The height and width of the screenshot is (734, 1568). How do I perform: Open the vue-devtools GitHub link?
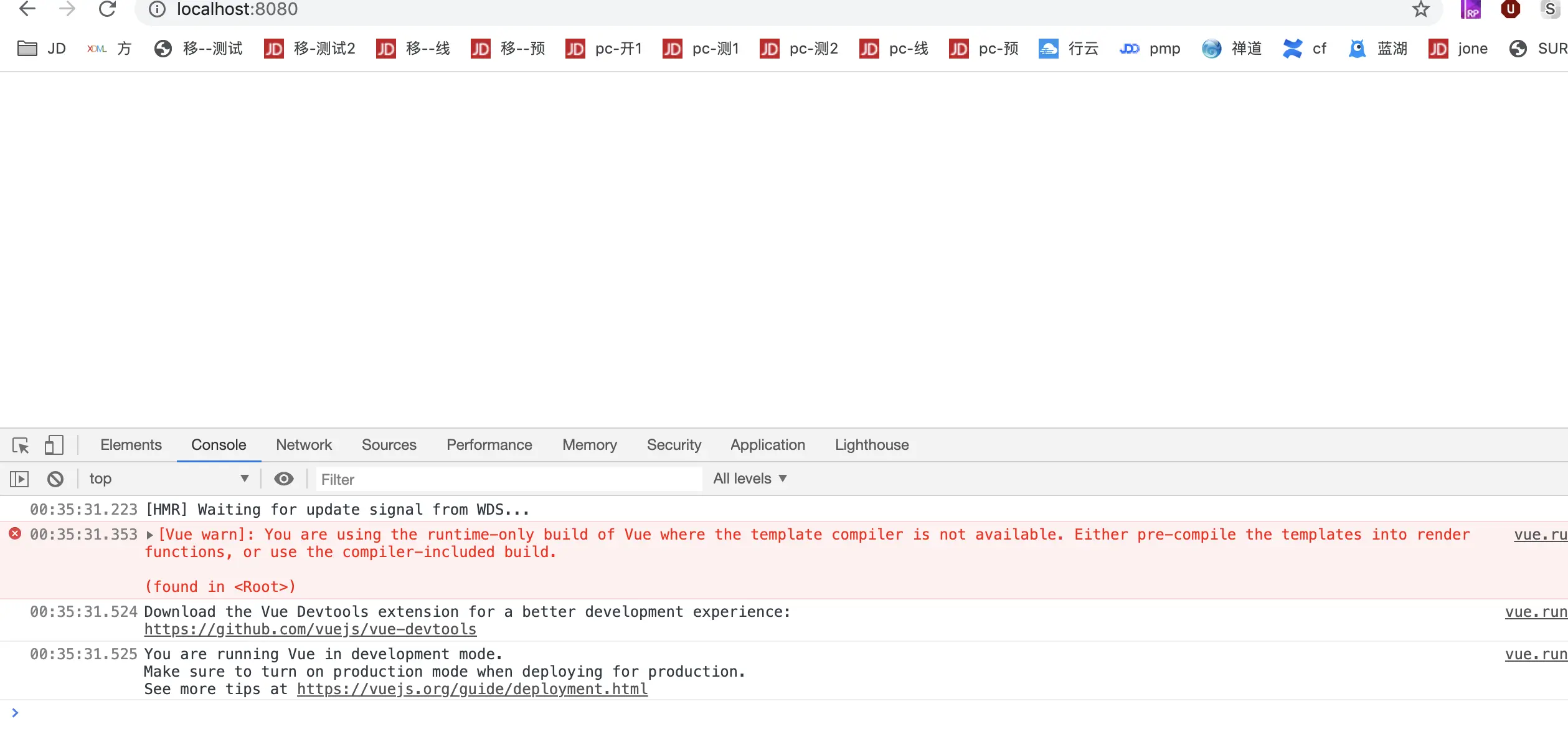coord(310,629)
